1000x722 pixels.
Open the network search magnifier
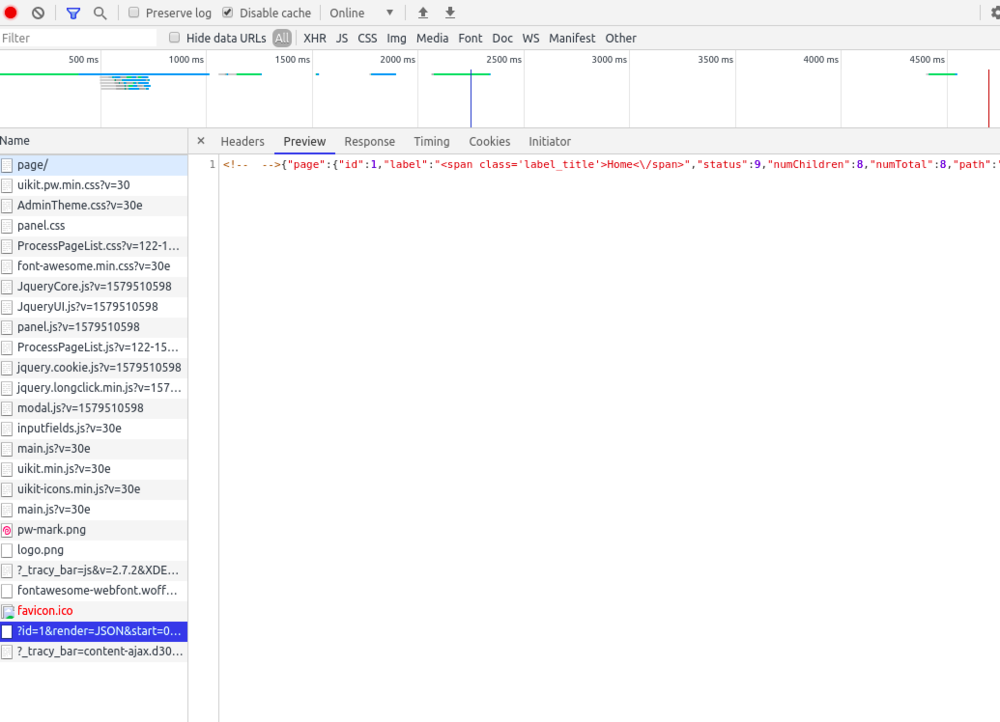pos(100,13)
